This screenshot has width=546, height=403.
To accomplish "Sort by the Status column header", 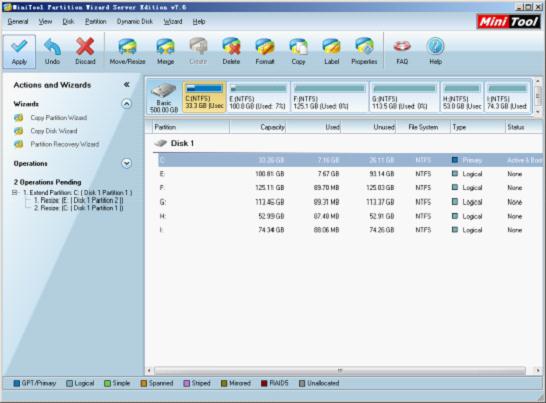I will 524,127.
